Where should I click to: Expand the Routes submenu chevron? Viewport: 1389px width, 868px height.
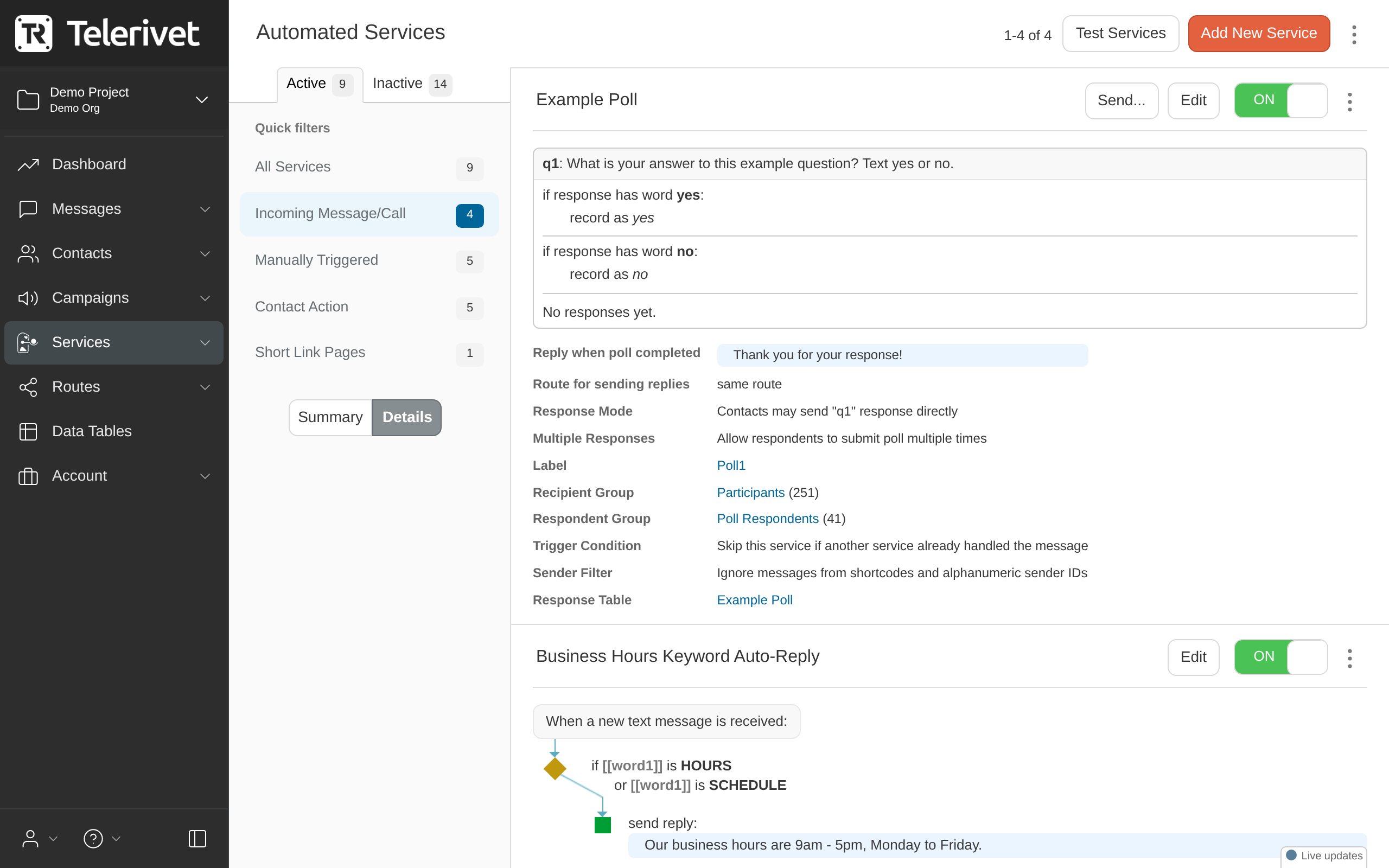[205, 387]
